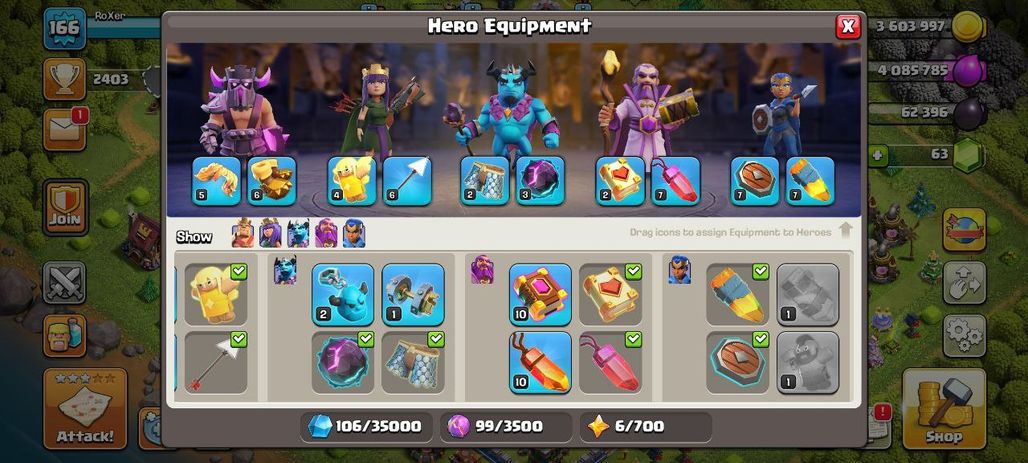Viewport: 1028px width, 463px height.
Task: Close the Hero Equipment window
Action: tap(848, 26)
